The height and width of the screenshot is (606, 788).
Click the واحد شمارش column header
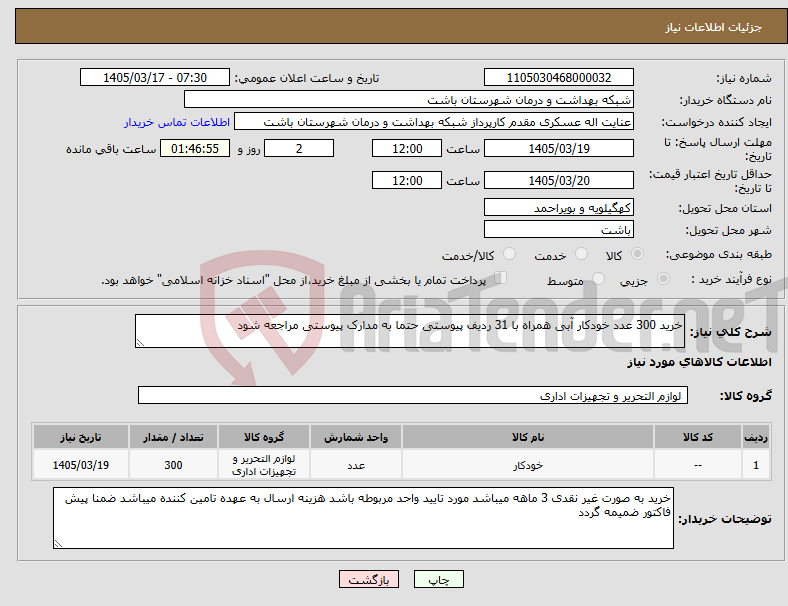tap(356, 437)
